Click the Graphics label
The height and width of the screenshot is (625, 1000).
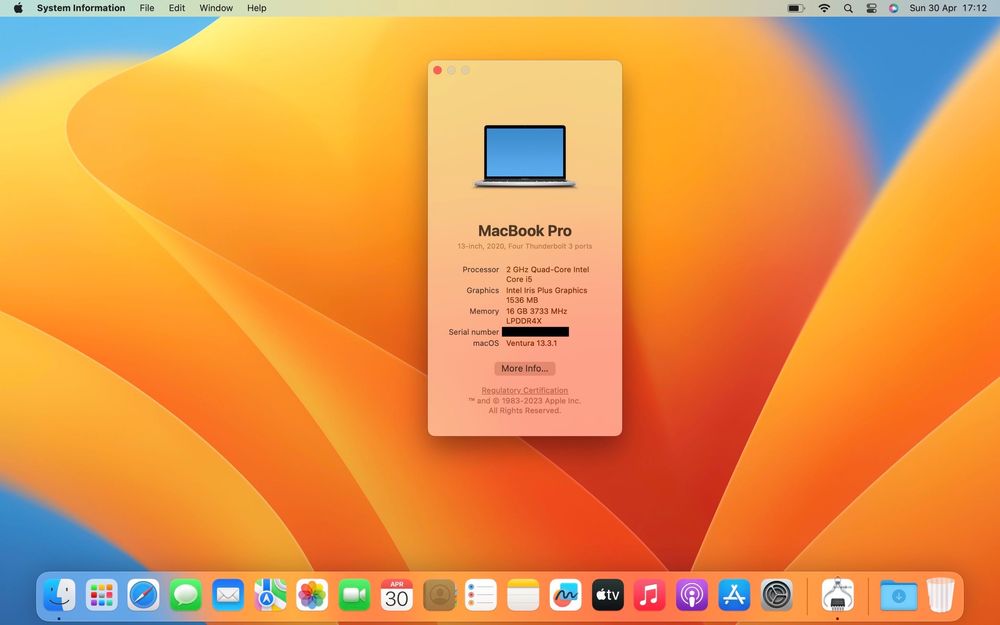pos(482,290)
